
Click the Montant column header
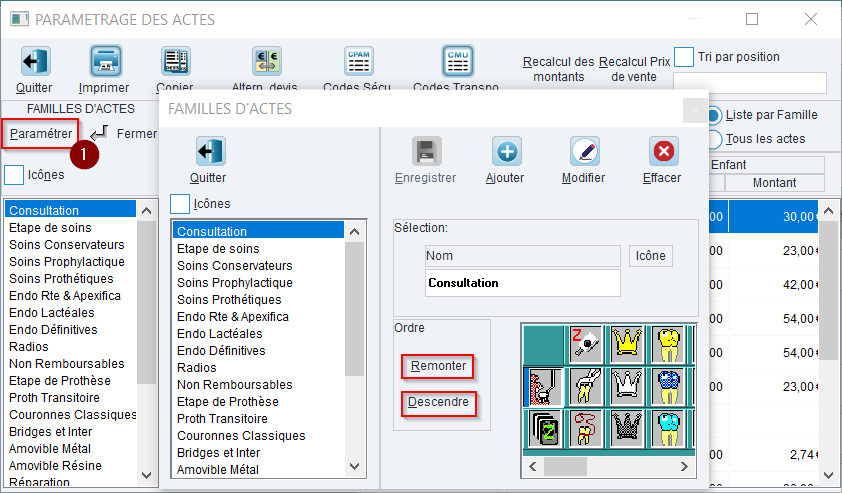click(x=774, y=183)
